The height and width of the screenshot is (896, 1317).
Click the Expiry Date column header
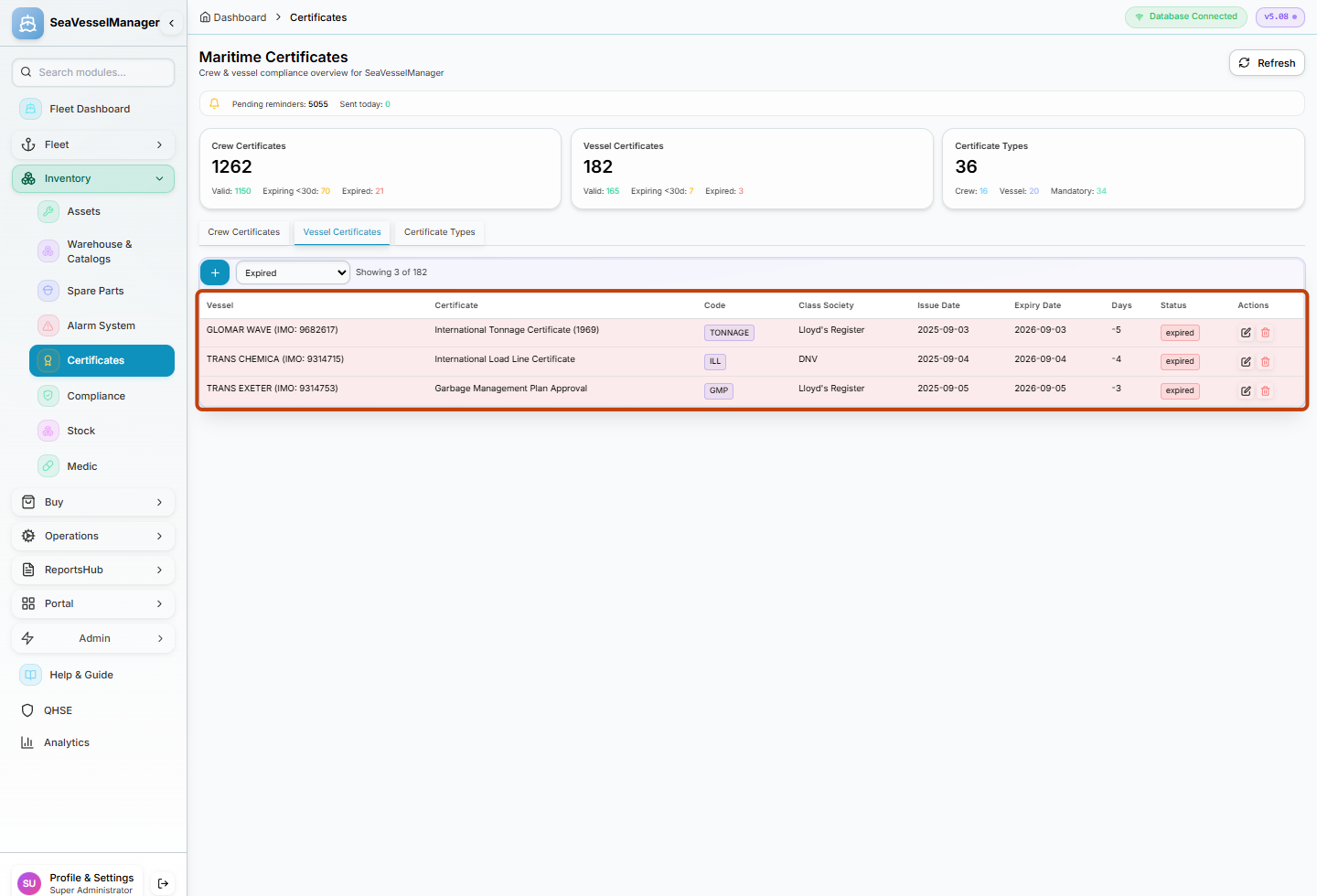click(1038, 305)
